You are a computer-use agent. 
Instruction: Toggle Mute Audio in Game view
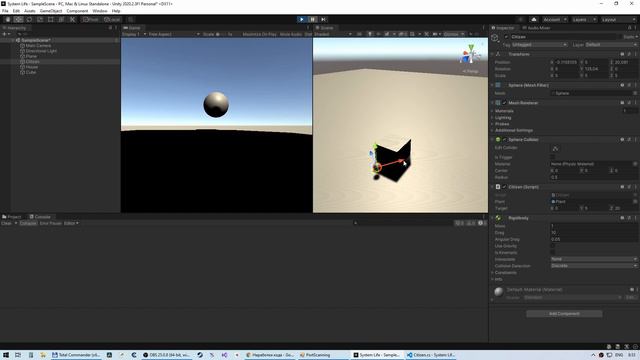click(x=291, y=34)
